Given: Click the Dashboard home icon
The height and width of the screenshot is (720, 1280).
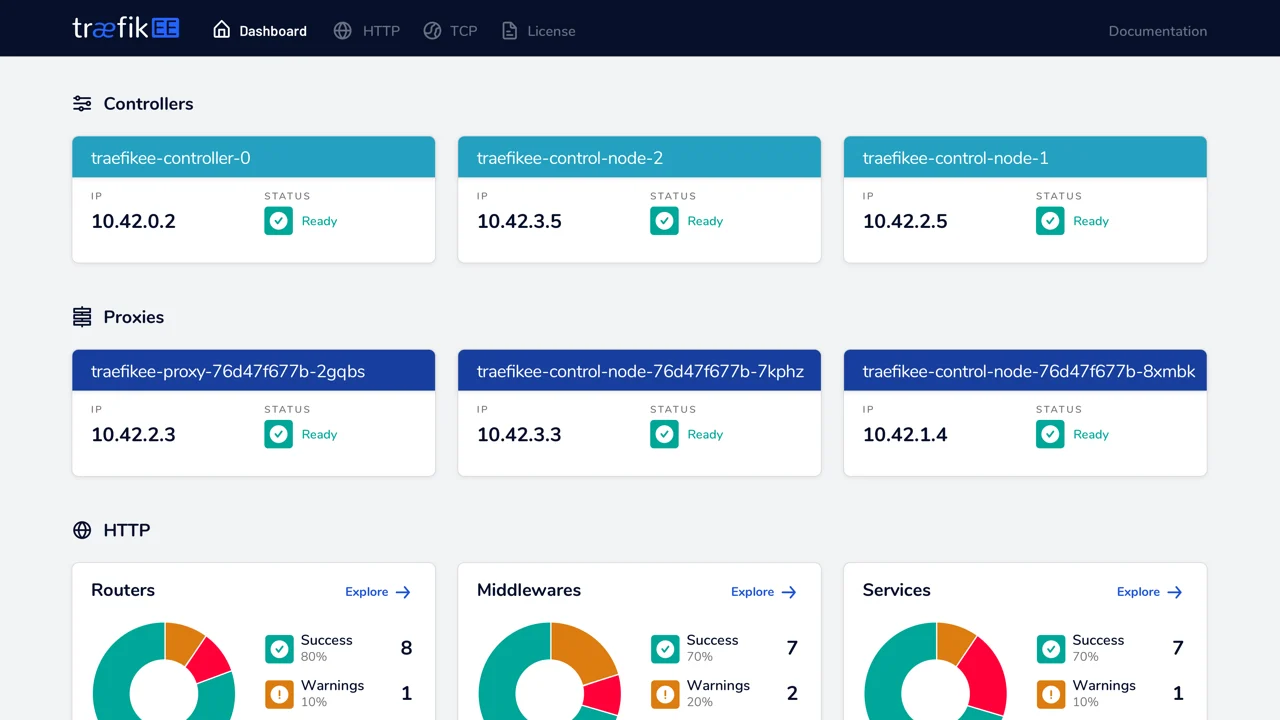Looking at the screenshot, I should [222, 30].
